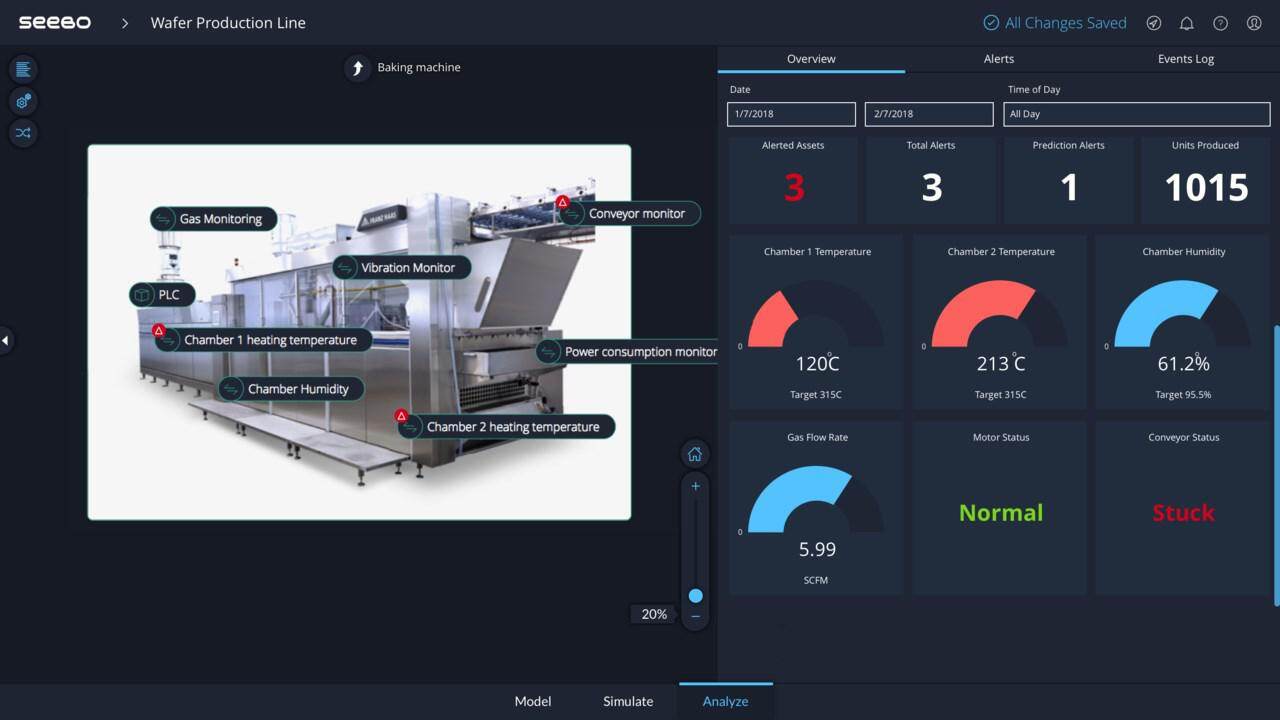Switch to the Simulate mode
The width and height of the screenshot is (1280, 720).
pos(628,701)
